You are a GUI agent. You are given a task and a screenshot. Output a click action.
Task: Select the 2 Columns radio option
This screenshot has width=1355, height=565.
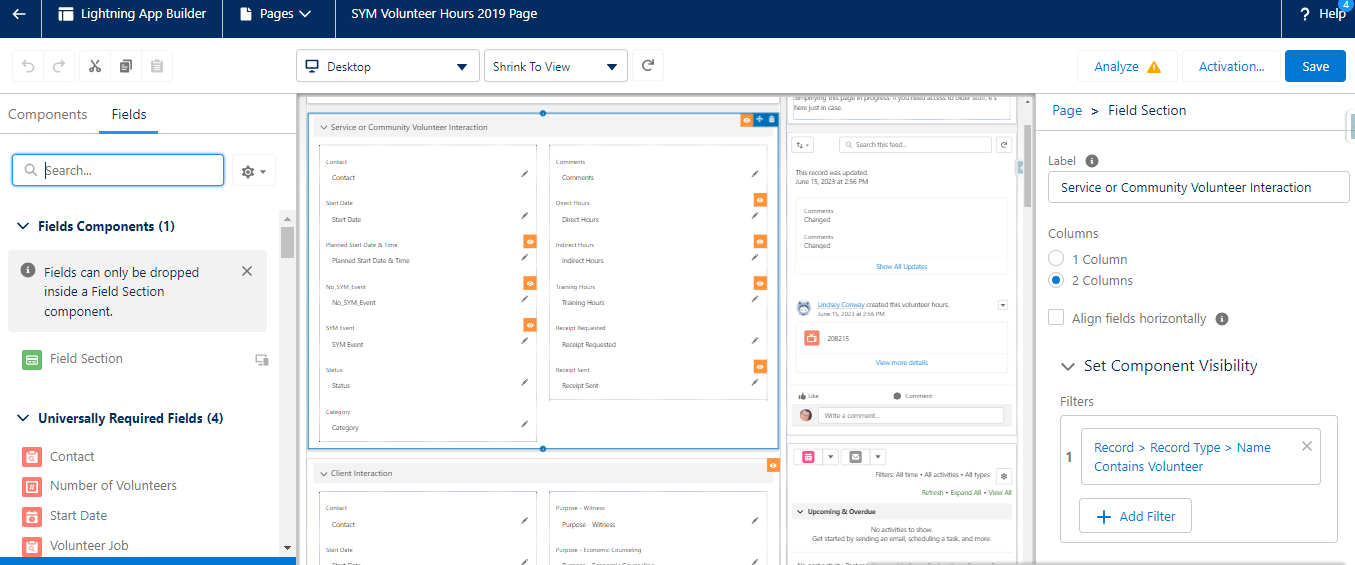(x=1056, y=281)
